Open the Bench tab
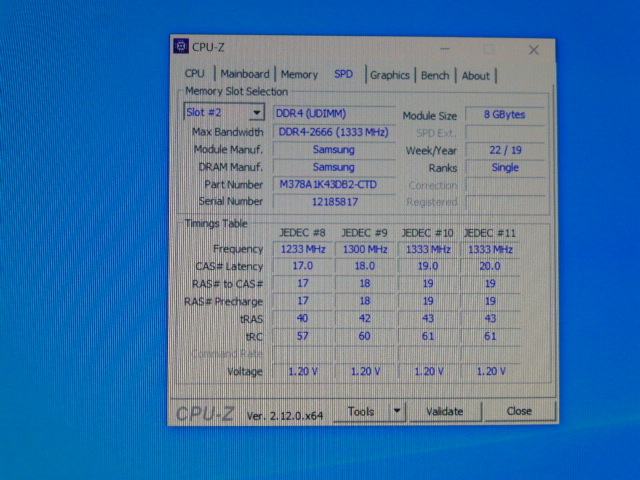The height and width of the screenshot is (480, 640). tap(435, 76)
